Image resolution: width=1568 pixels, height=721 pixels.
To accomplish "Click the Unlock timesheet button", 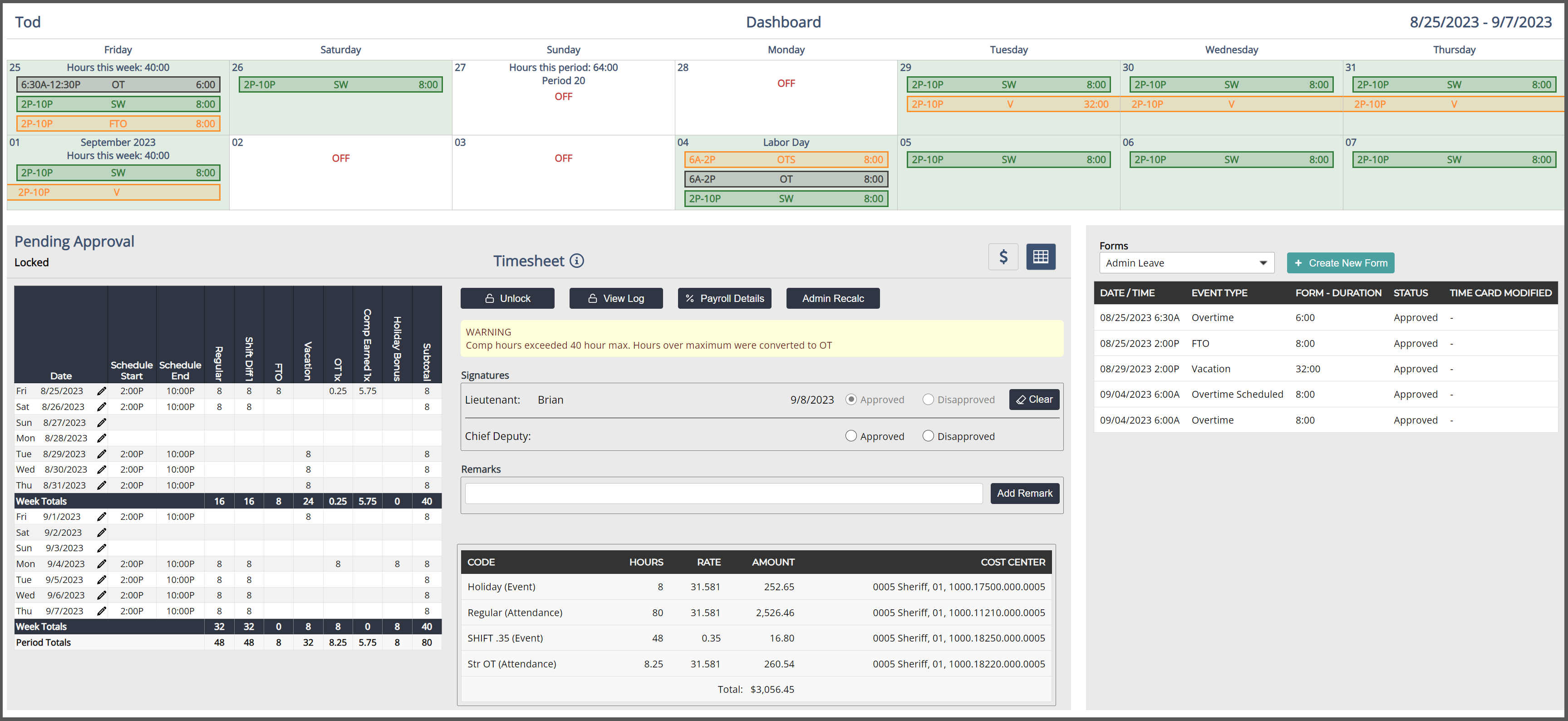I will (x=507, y=298).
